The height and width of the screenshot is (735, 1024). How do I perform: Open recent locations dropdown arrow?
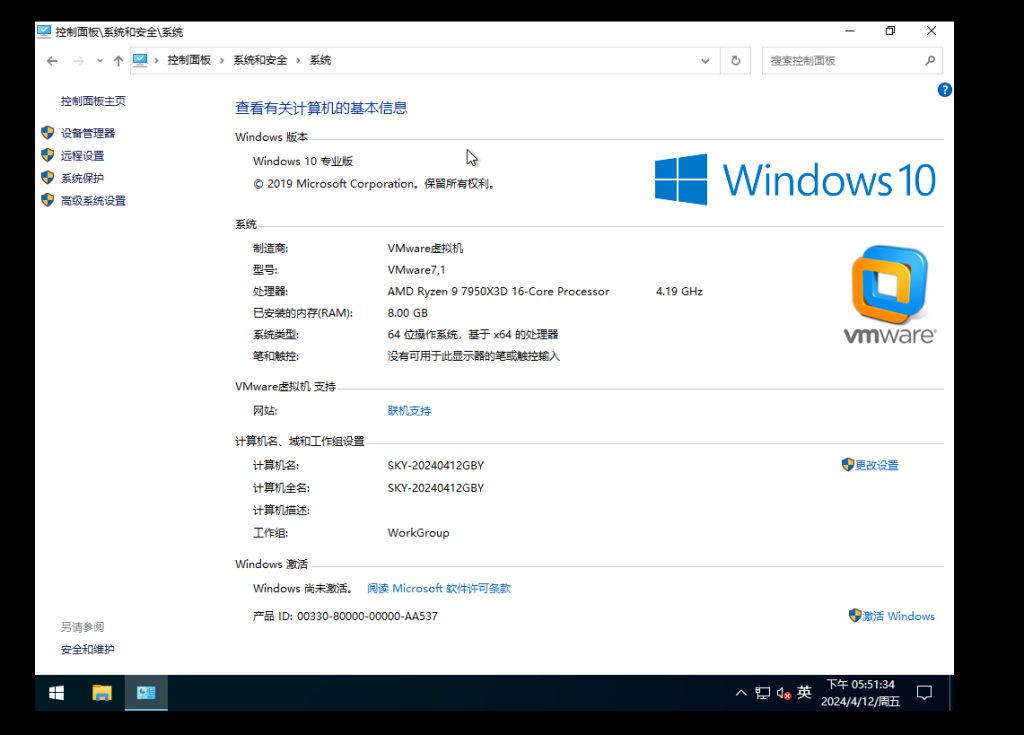point(99,61)
